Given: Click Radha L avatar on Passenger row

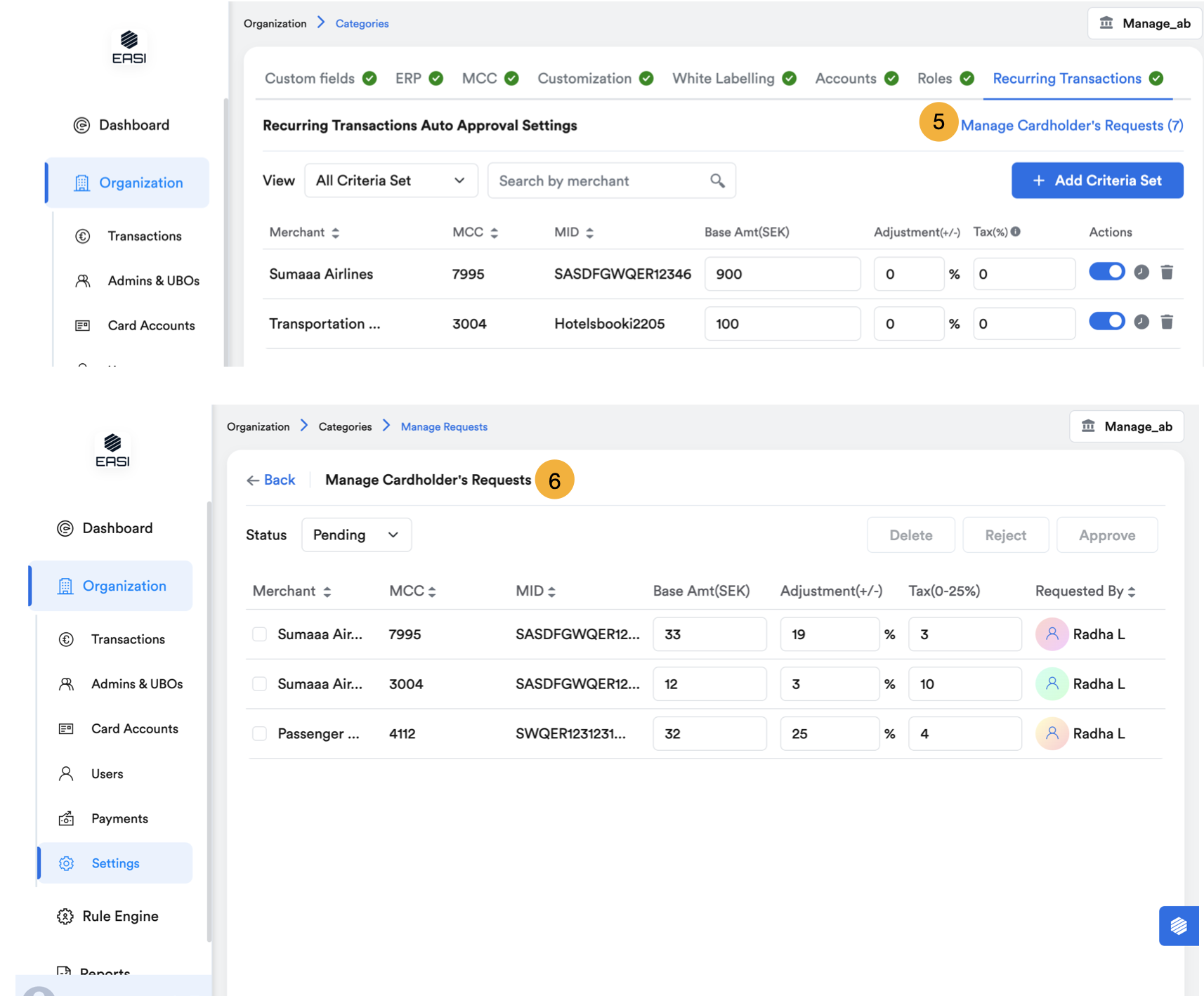Looking at the screenshot, I should tap(1052, 734).
